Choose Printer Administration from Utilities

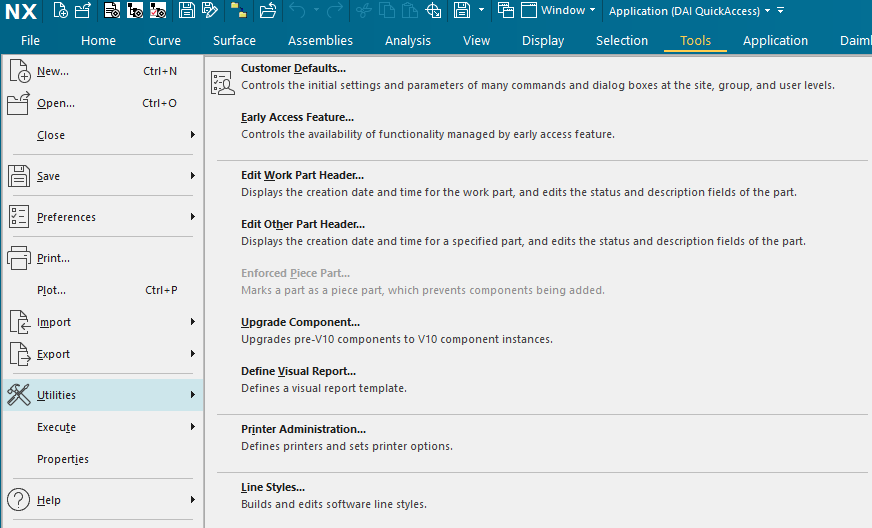click(303, 429)
